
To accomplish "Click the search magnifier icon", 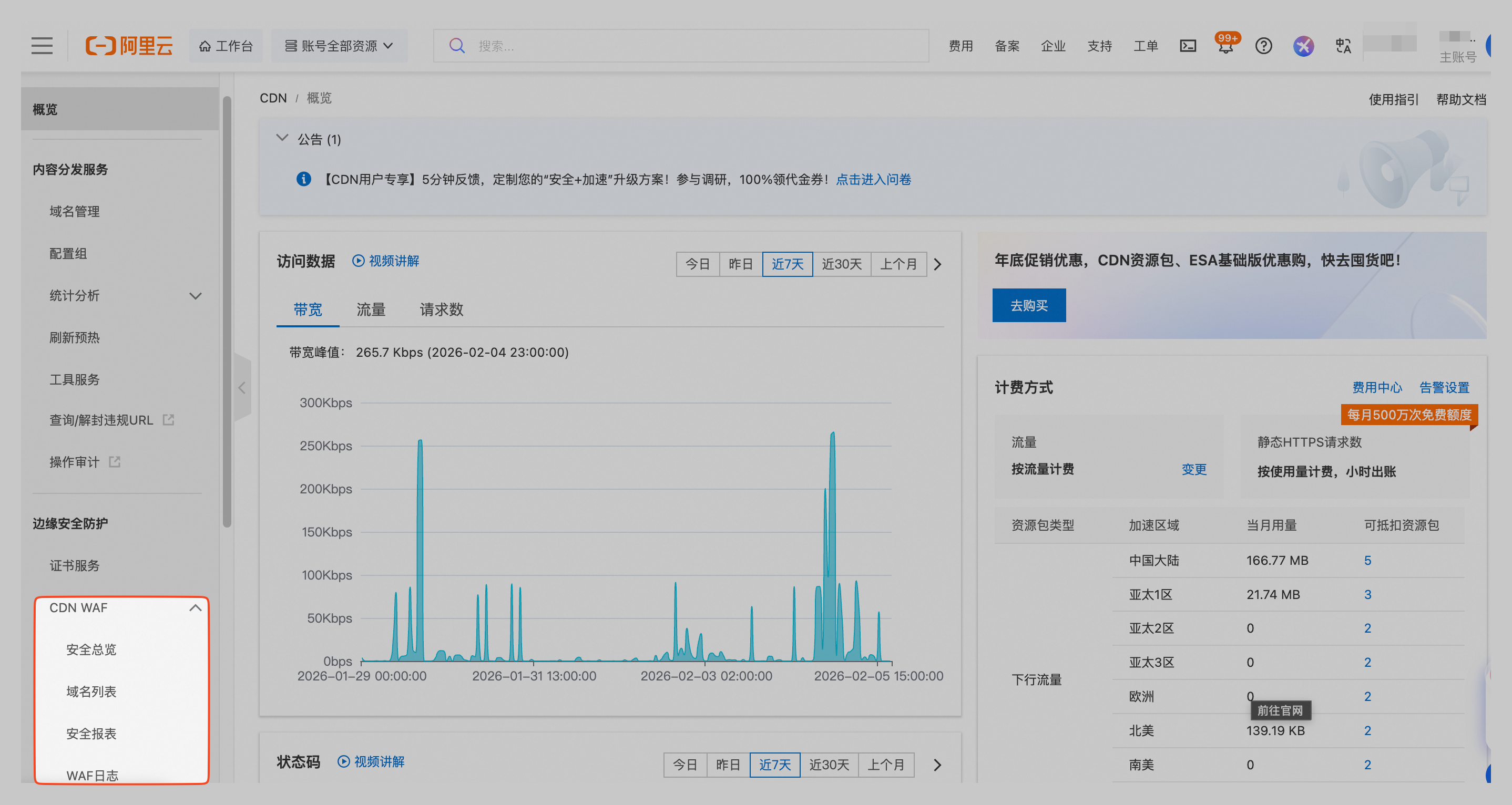I will pyautogui.click(x=457, y=46).
